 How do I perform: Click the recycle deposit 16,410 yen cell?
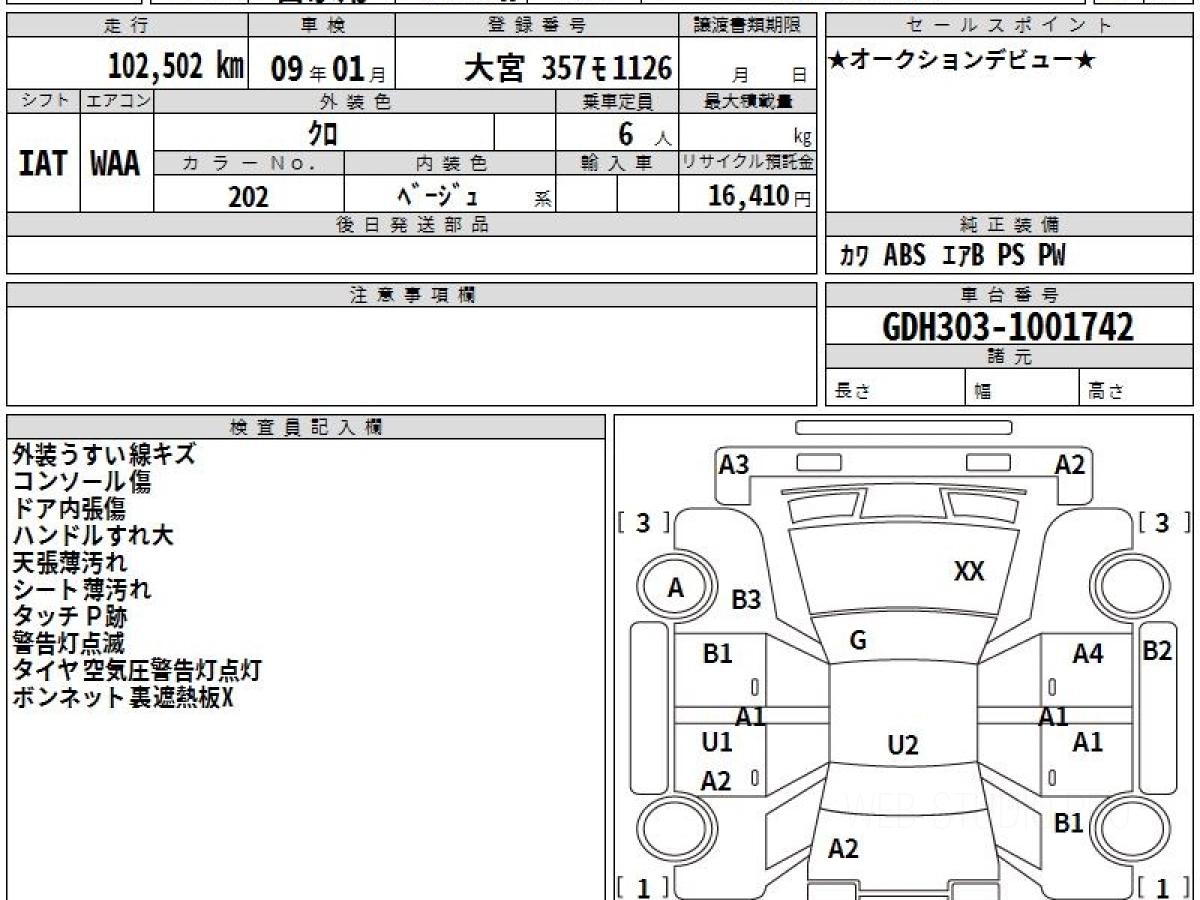pyautogui.click(x=747, y=196)
